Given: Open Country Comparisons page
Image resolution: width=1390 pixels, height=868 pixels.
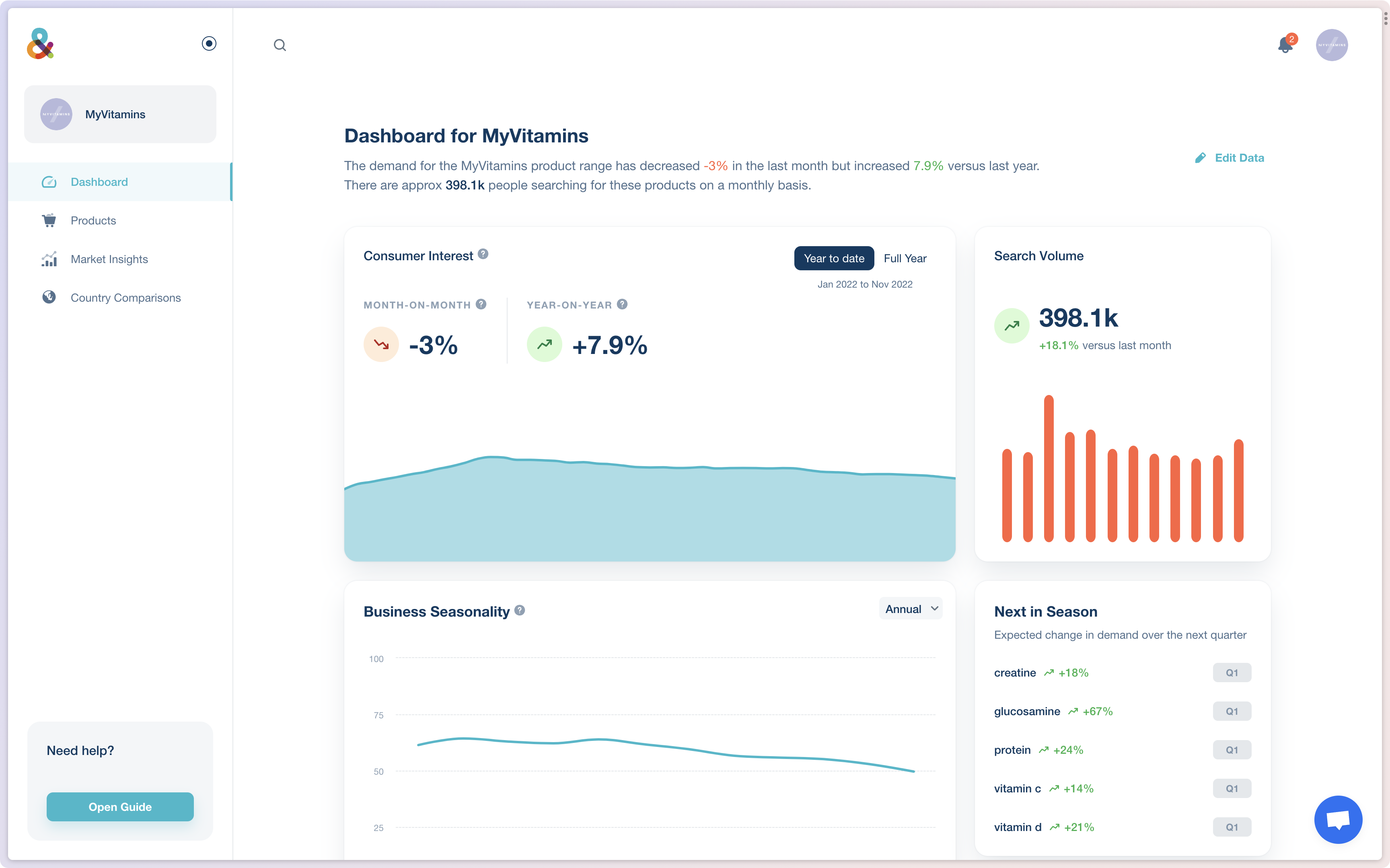Looking at the screenshot, I should [x=125, y=298].
